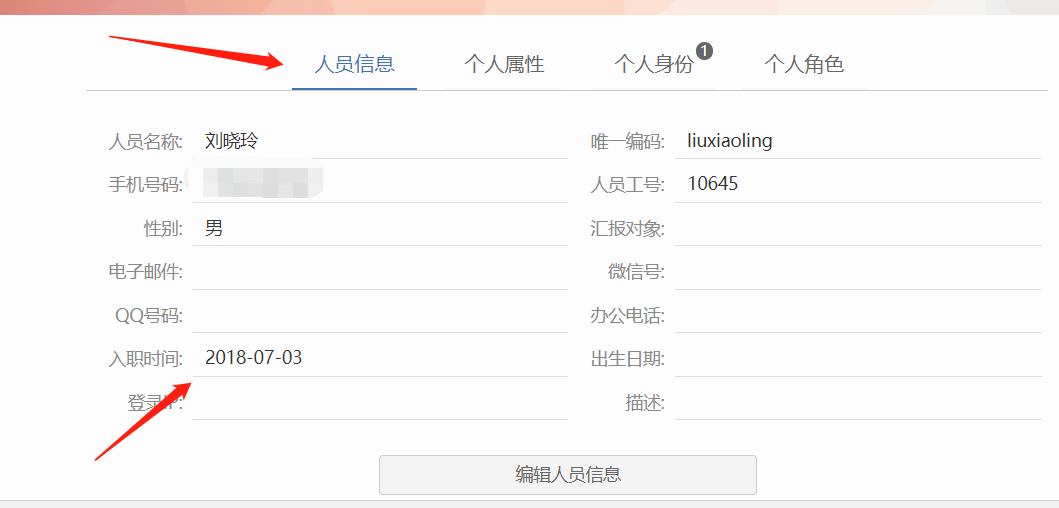This screenshot has width=1059, height=508.
Task: Select the 人员工号 field with 10645
Action: tap(860, 185)
